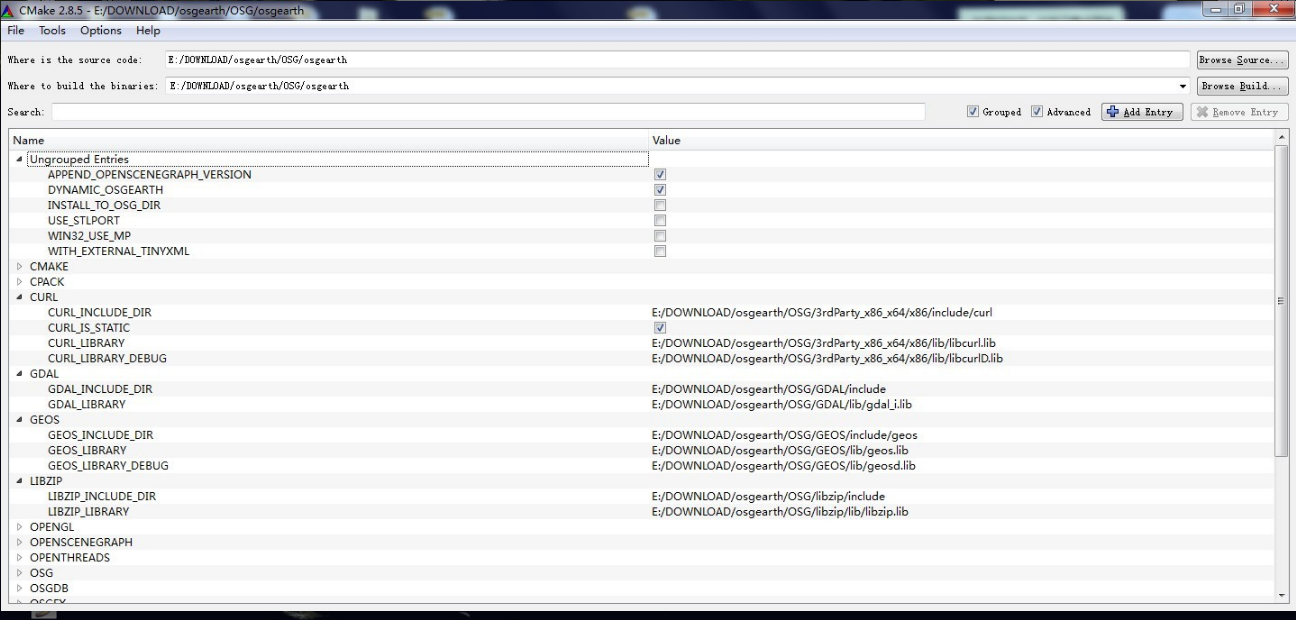Uncheck DYNAMIC_OSGEARTH checkbox
1296x620 pixels.
point(660,190)
